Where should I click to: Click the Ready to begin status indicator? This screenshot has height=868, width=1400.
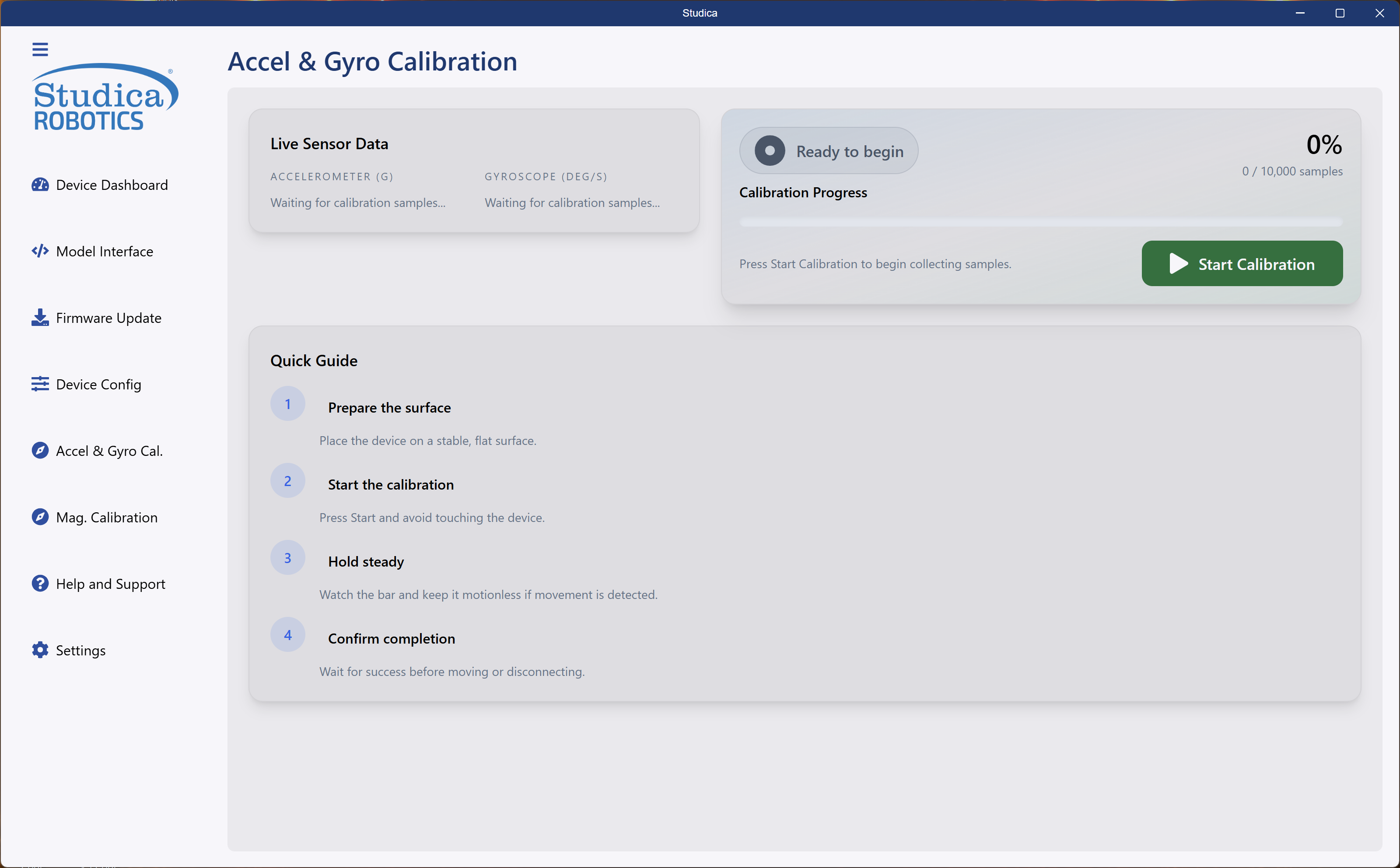pyautogui.click(x=828, y=150)
